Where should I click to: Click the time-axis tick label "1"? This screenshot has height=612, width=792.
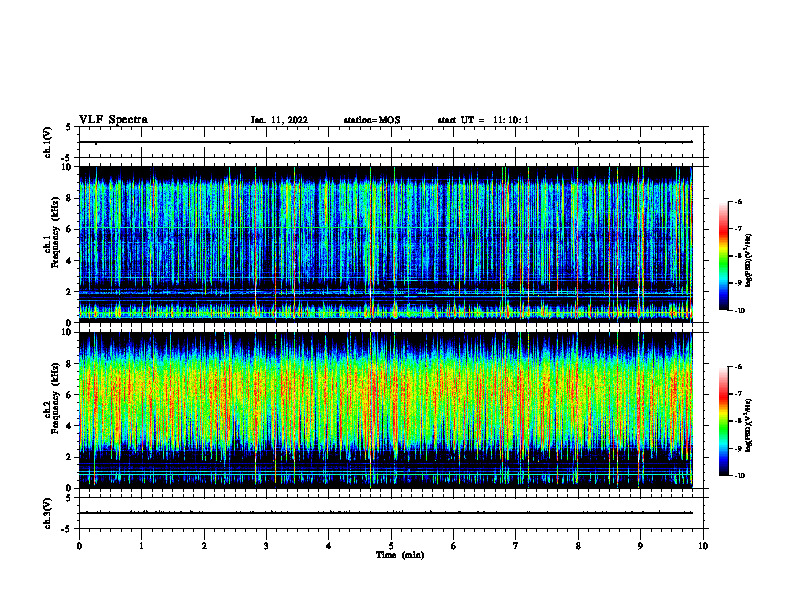141,546
